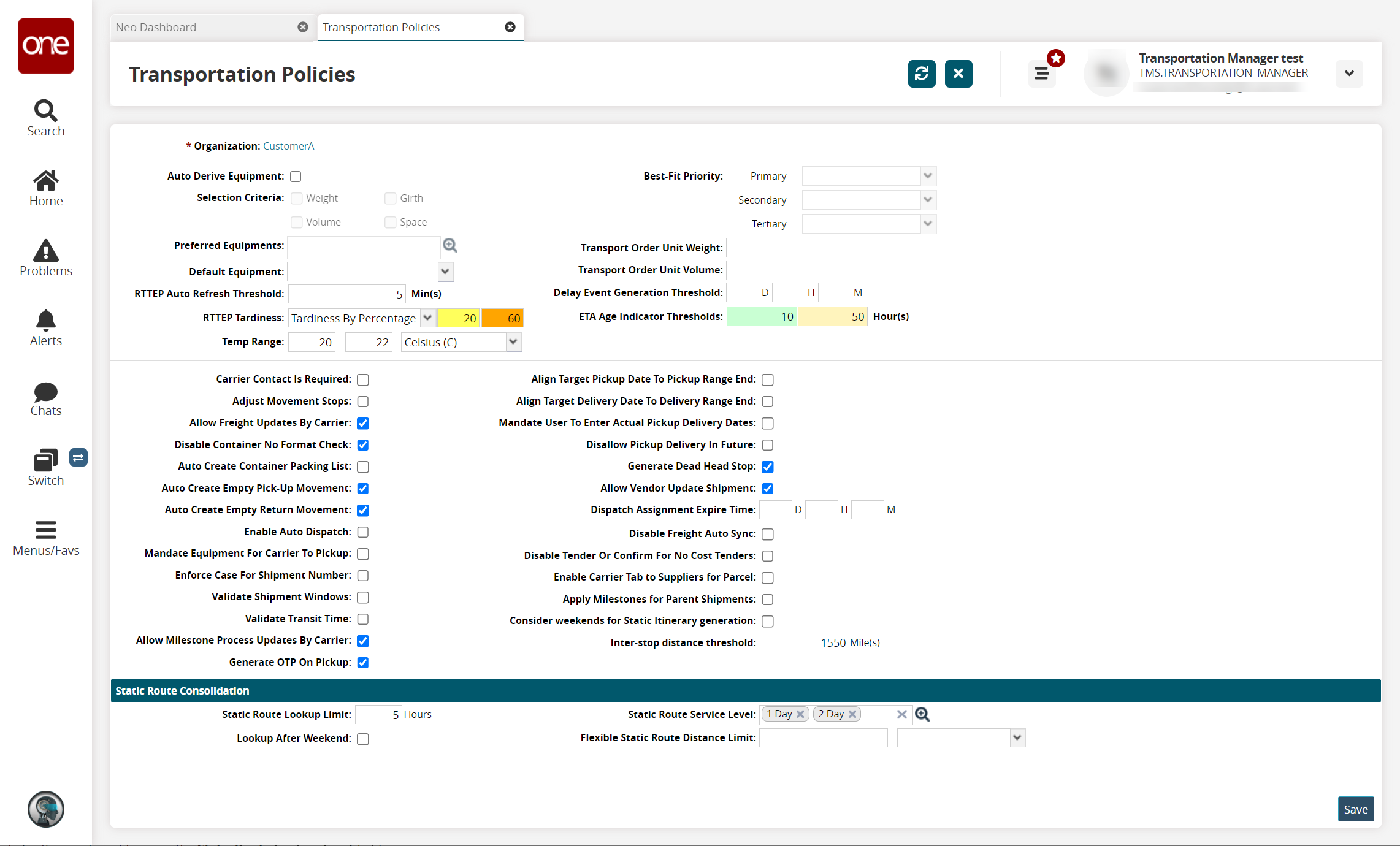The height and width of the screenshot is (846, 1400).
Task: Click the Static Route Lookup Limit field
Action: (x=378, y=714)
